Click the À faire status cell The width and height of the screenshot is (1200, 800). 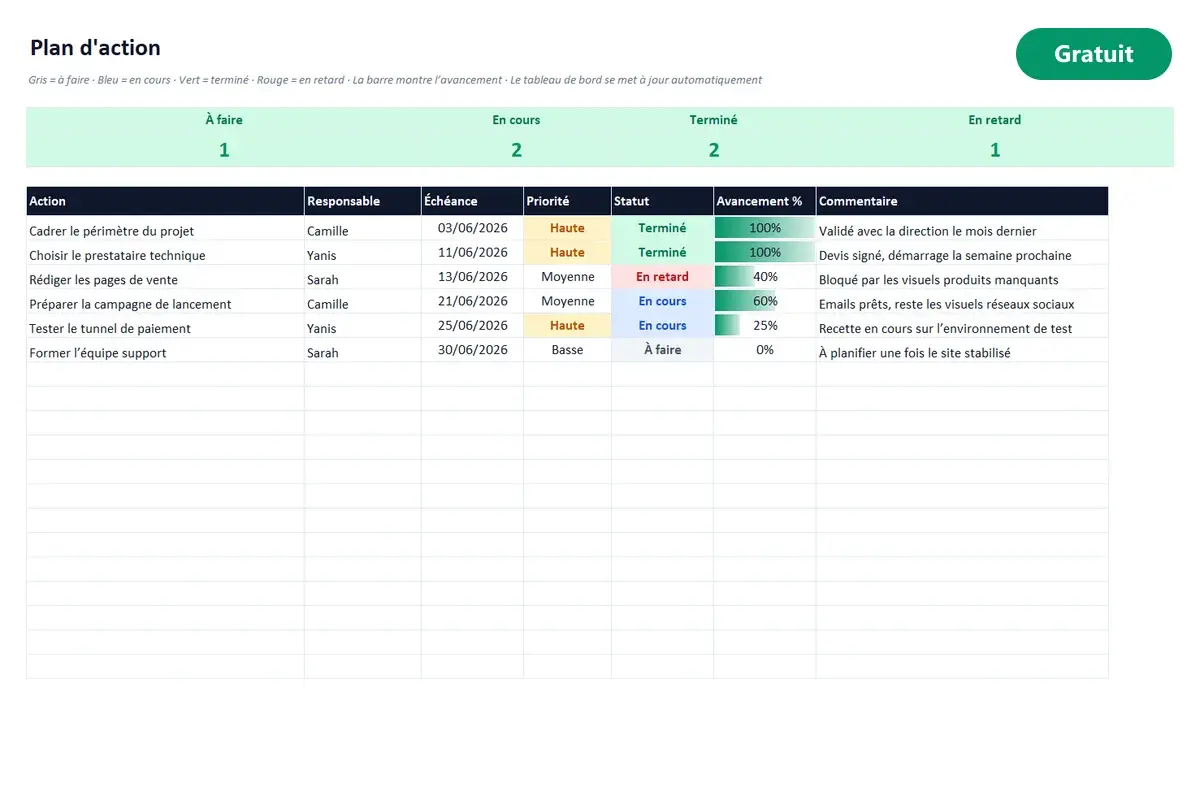662,350
